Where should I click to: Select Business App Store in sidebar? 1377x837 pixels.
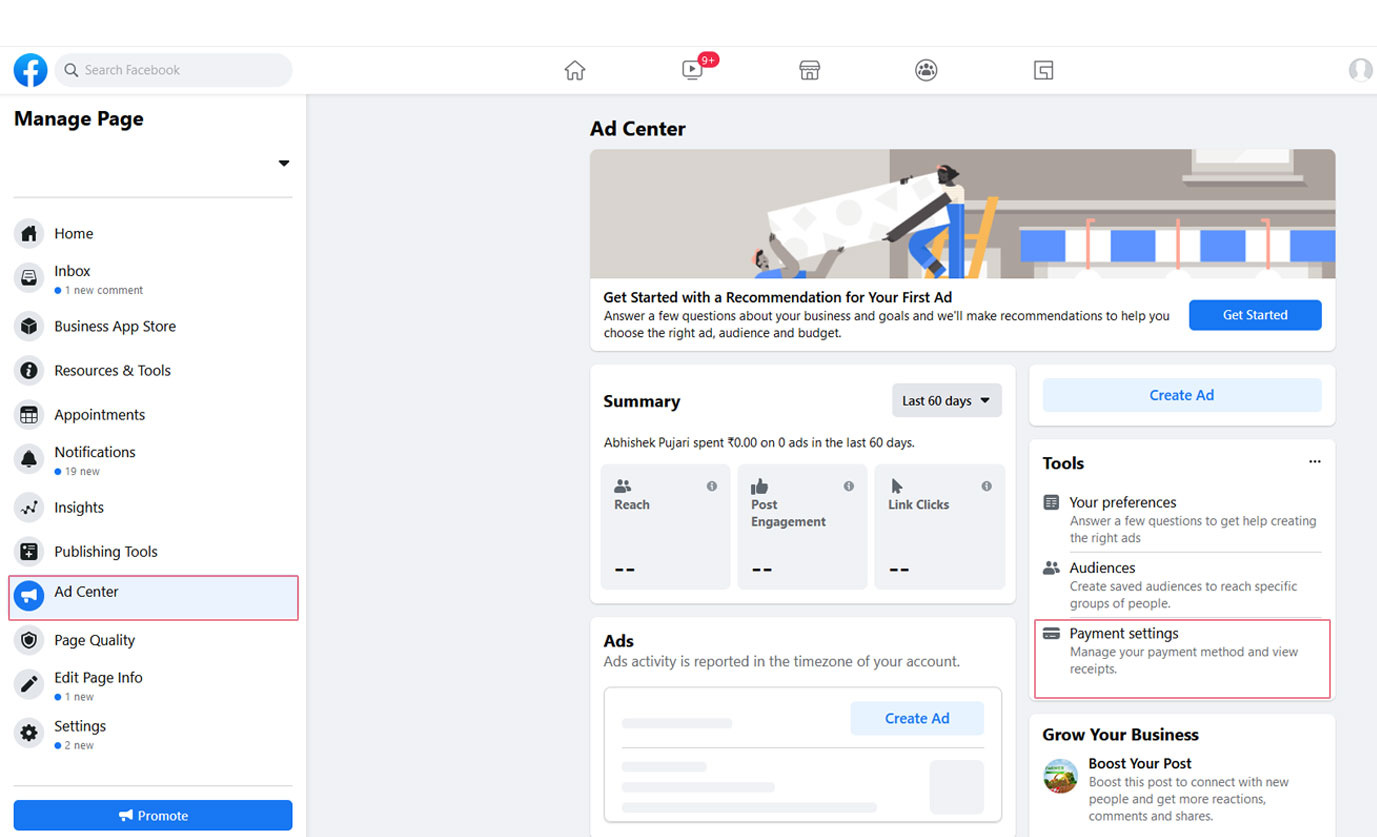click(x=115, y=326)
